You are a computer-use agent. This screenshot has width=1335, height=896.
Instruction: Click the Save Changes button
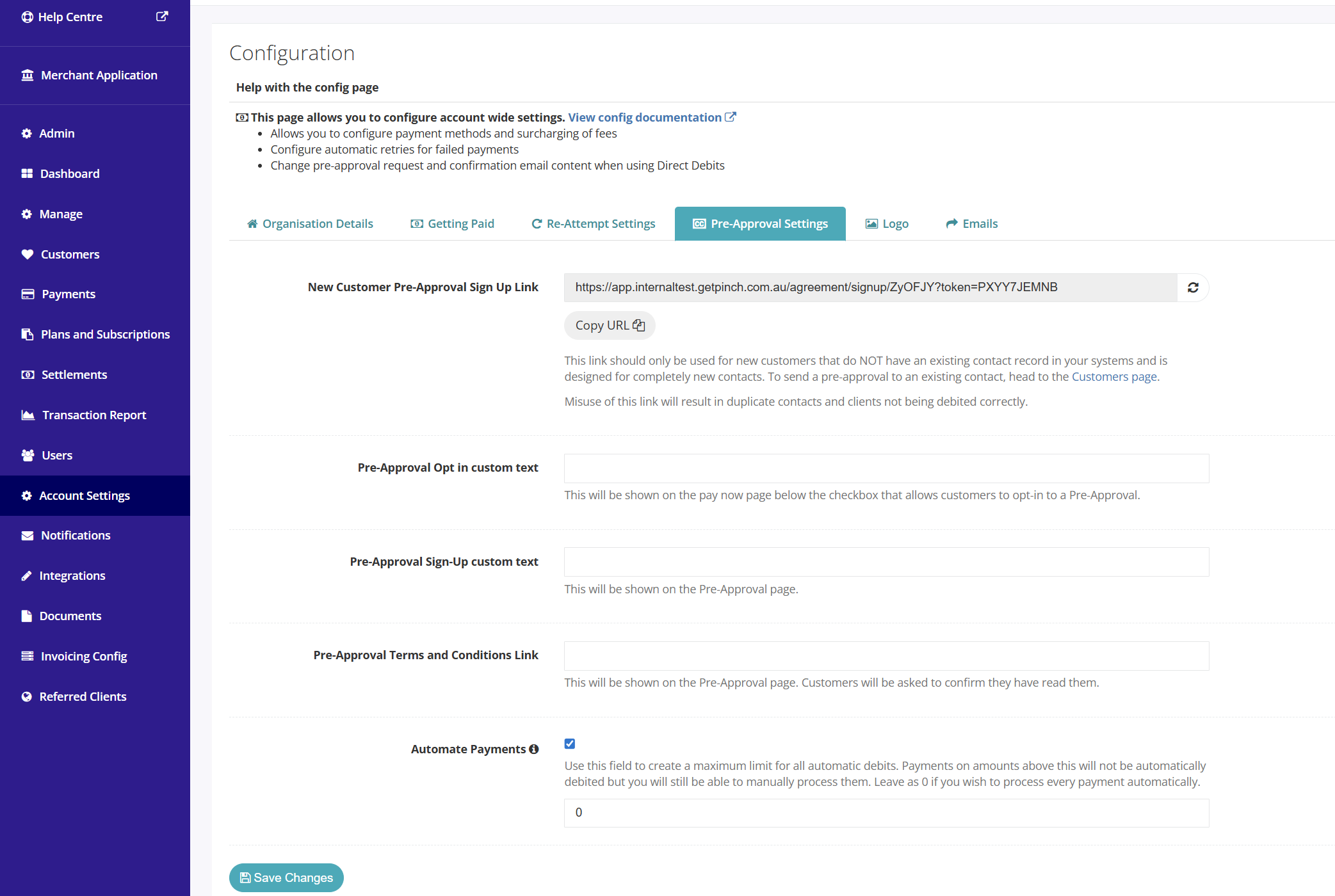tap(286, 878)
